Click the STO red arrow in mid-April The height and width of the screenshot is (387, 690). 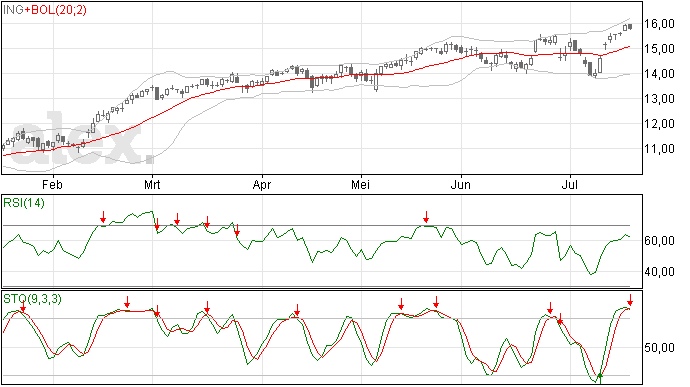pyautogui.click(x=297, y=310)
